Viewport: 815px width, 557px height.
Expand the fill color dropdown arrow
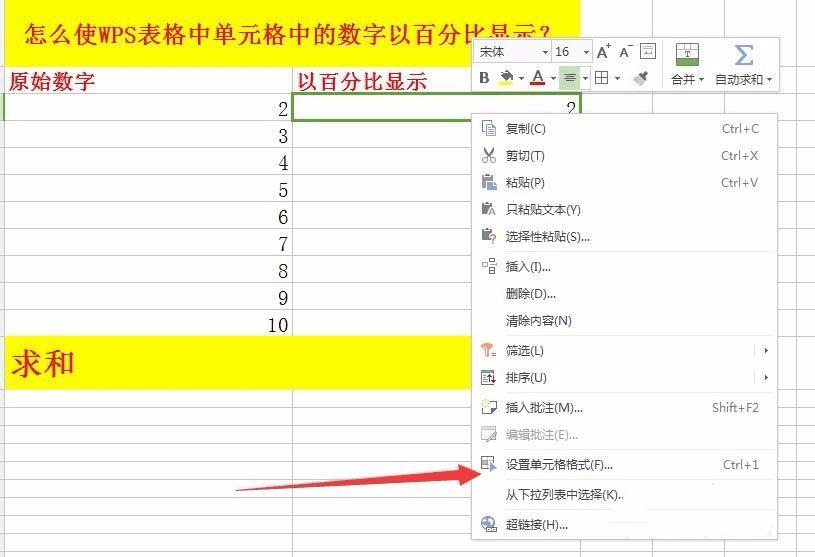pos(521,78)
